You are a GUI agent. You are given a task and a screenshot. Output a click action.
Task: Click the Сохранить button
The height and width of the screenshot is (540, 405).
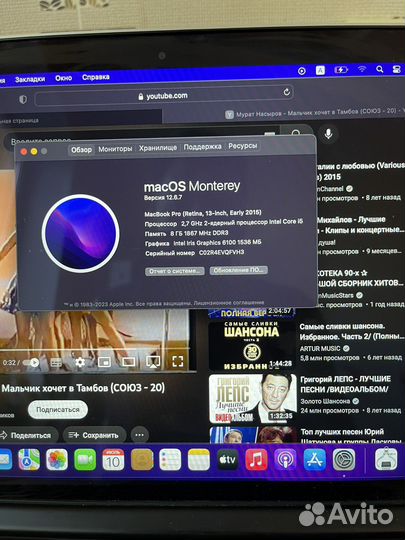[94, 435]
